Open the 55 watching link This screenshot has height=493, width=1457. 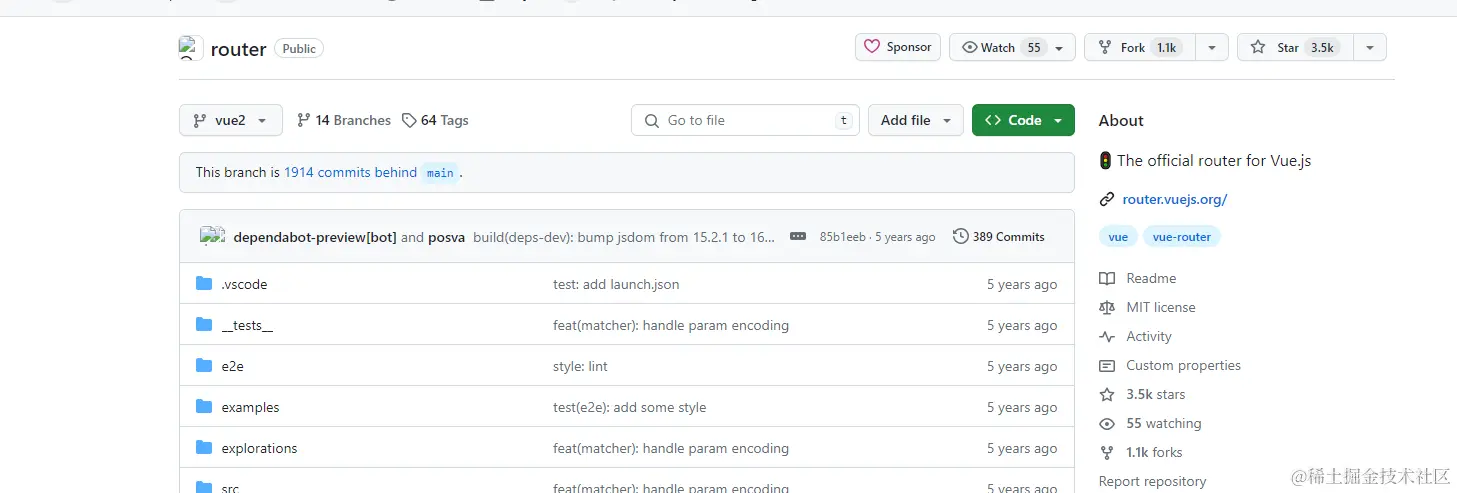pyautogui.click(x=1164, y=423)
